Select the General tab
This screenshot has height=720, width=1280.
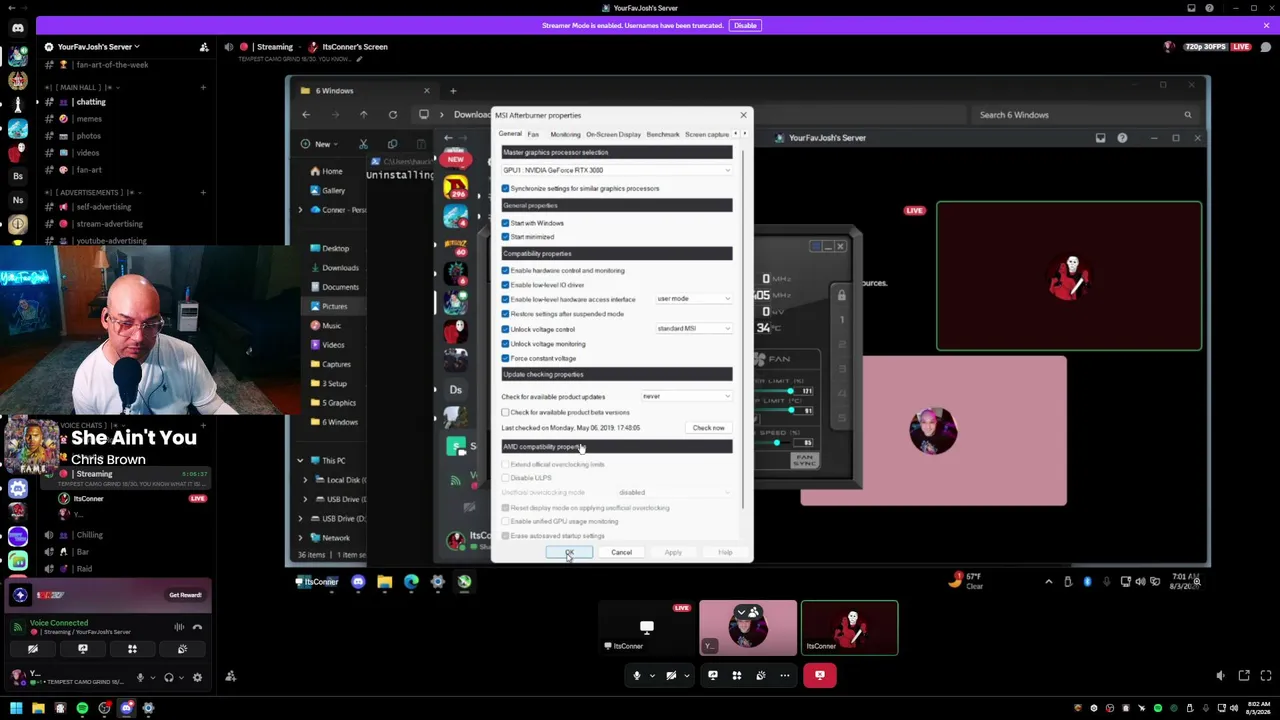tap(510, 134)
